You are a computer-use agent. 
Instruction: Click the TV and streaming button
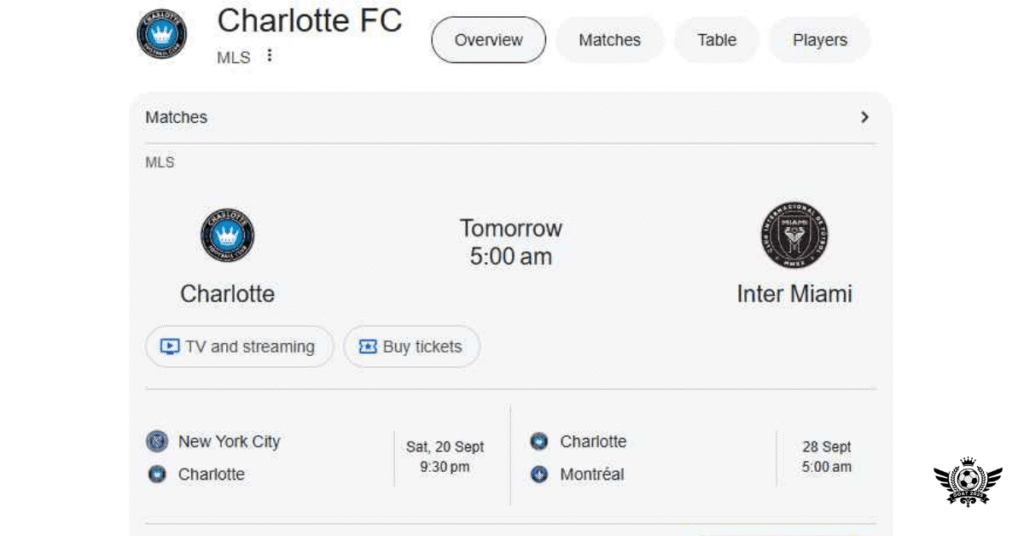point(239,347)
